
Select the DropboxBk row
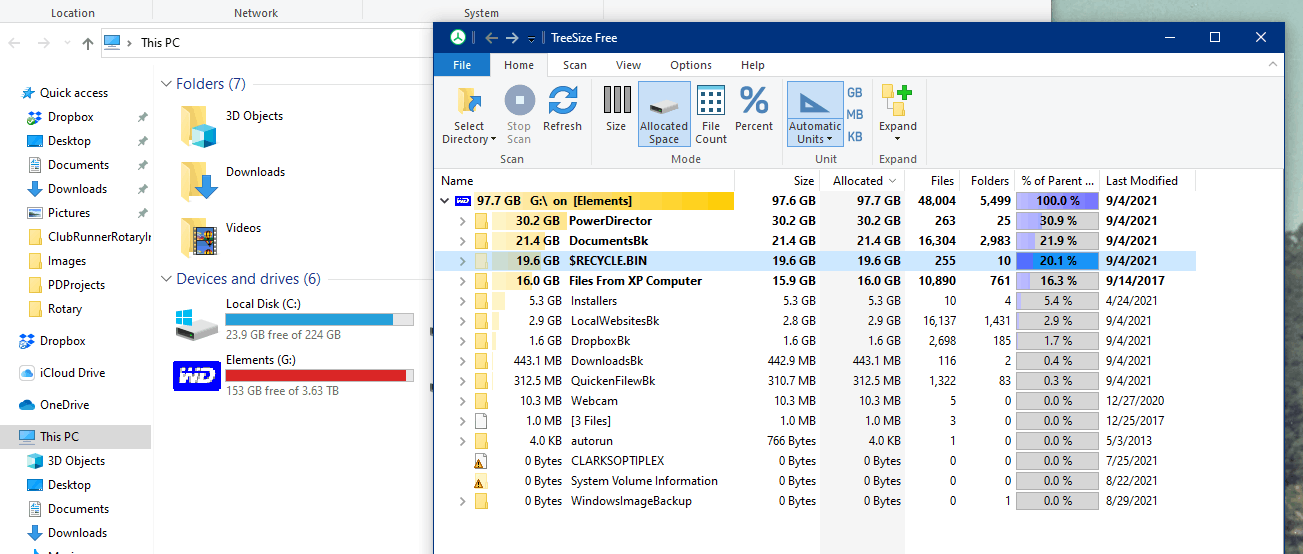pos(816,341)
